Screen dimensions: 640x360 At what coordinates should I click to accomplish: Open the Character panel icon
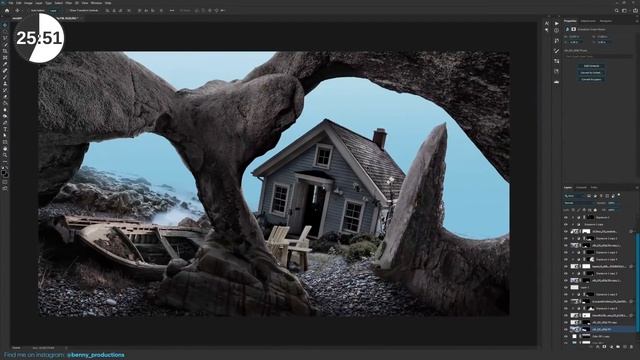coord(547,23)
